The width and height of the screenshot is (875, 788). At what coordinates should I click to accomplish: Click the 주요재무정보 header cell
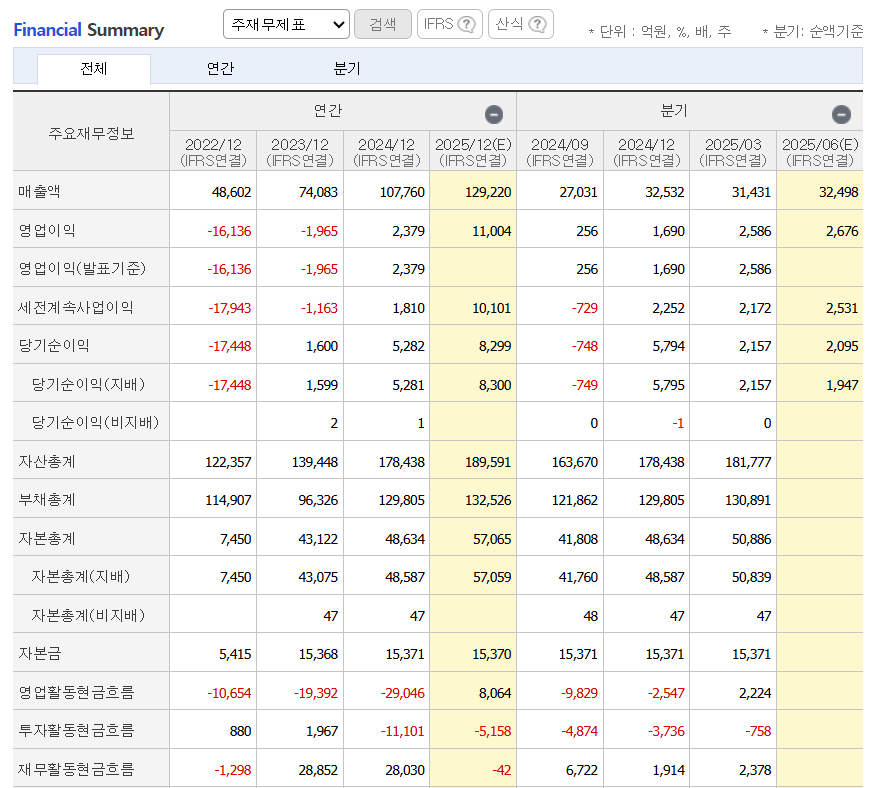(92, 133)
